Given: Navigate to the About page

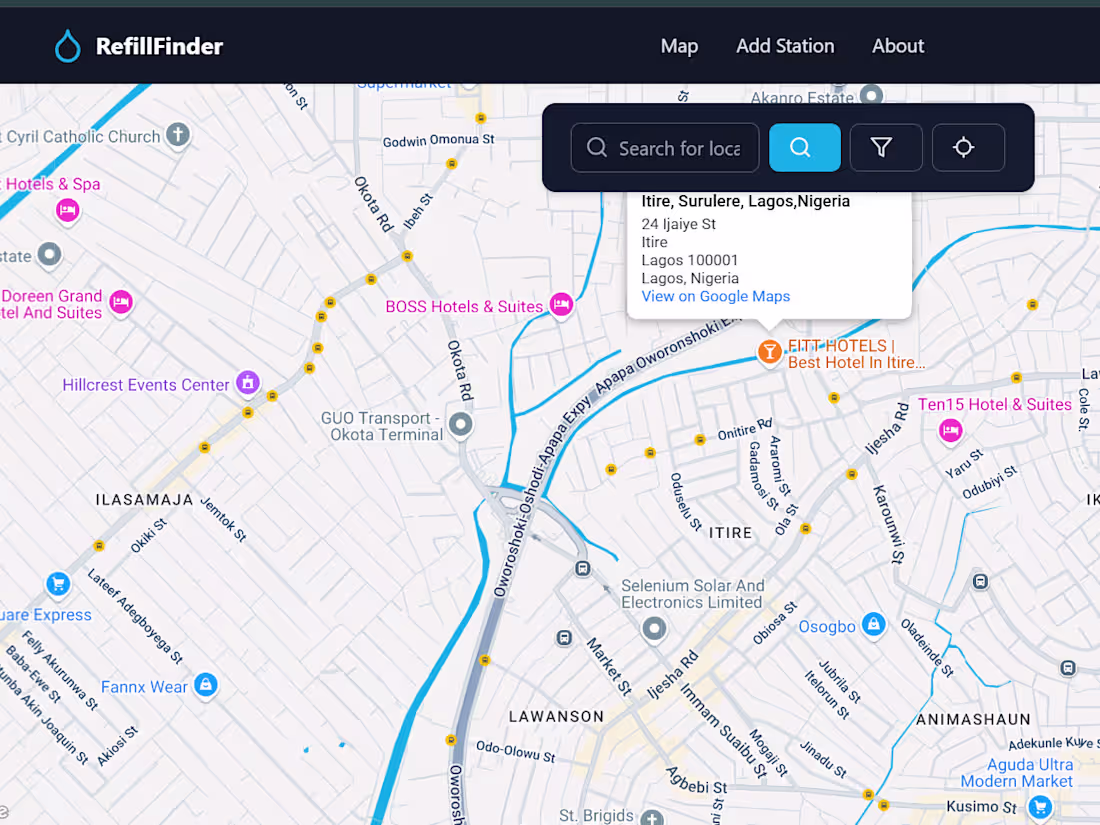Looking at the screenshot, I should (x=897, y=45).
